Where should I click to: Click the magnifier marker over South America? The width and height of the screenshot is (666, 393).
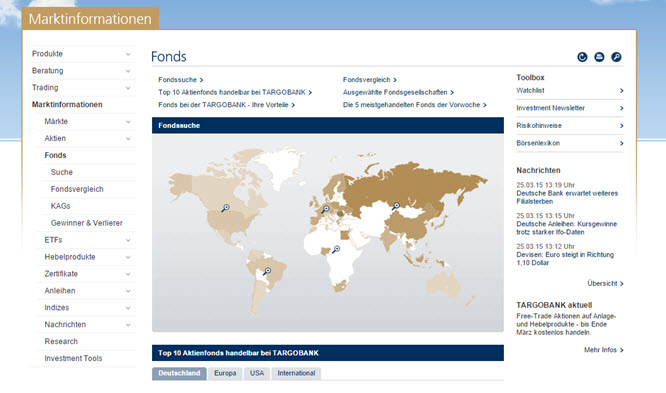click(267, 271)
